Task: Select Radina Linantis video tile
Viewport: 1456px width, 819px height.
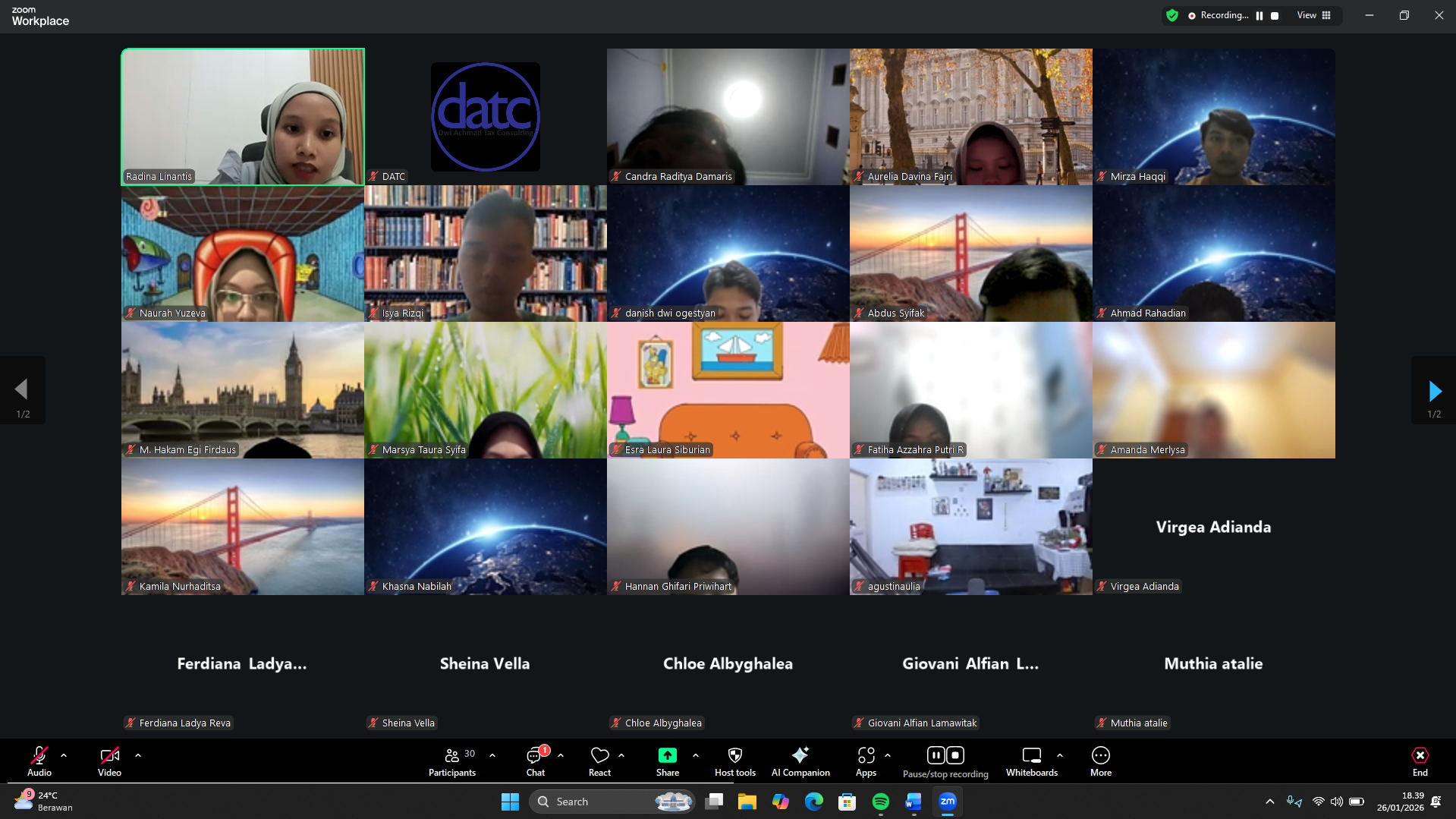Action: tap(243, 117)
